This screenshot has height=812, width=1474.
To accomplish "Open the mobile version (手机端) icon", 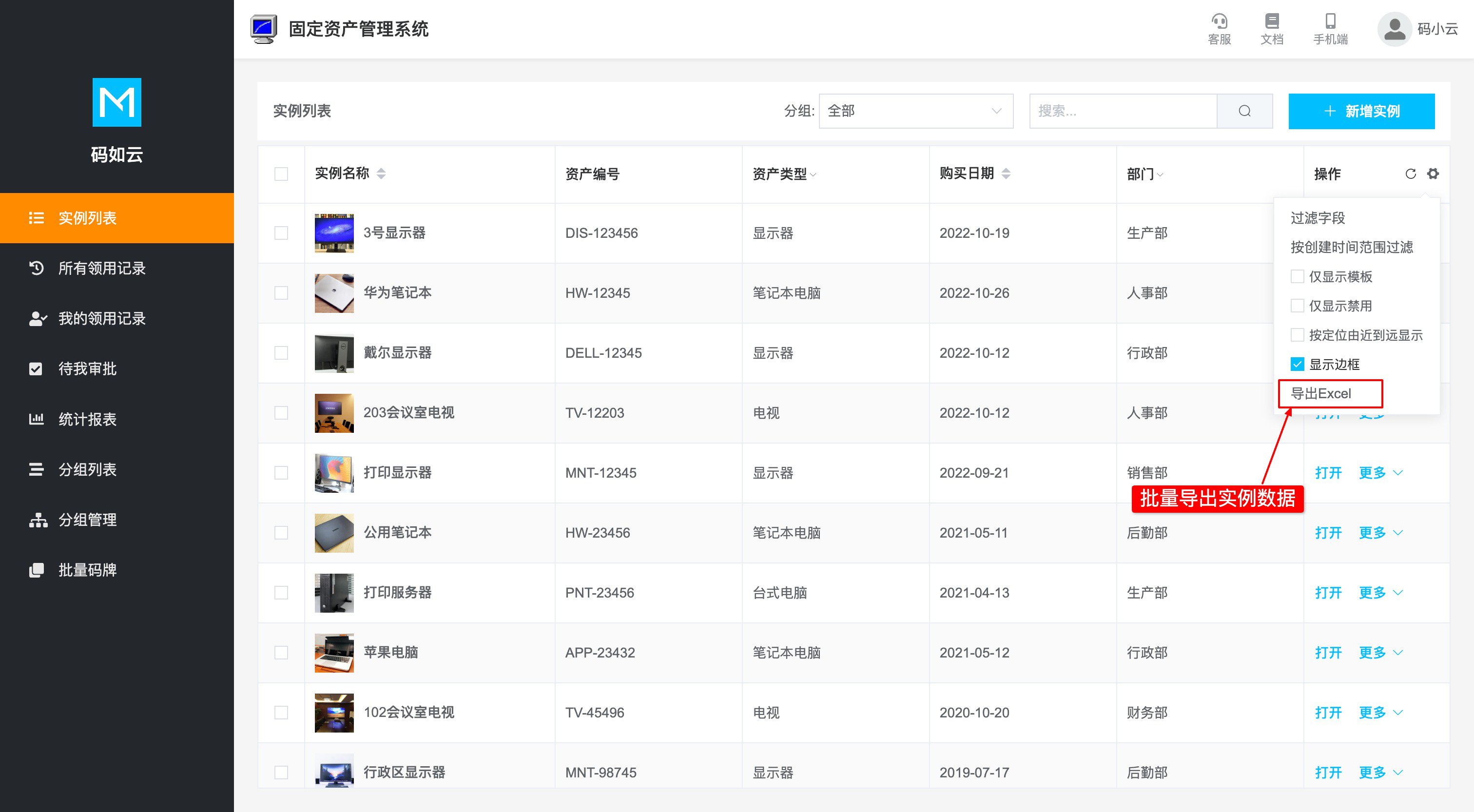I will coord(1330,29).
